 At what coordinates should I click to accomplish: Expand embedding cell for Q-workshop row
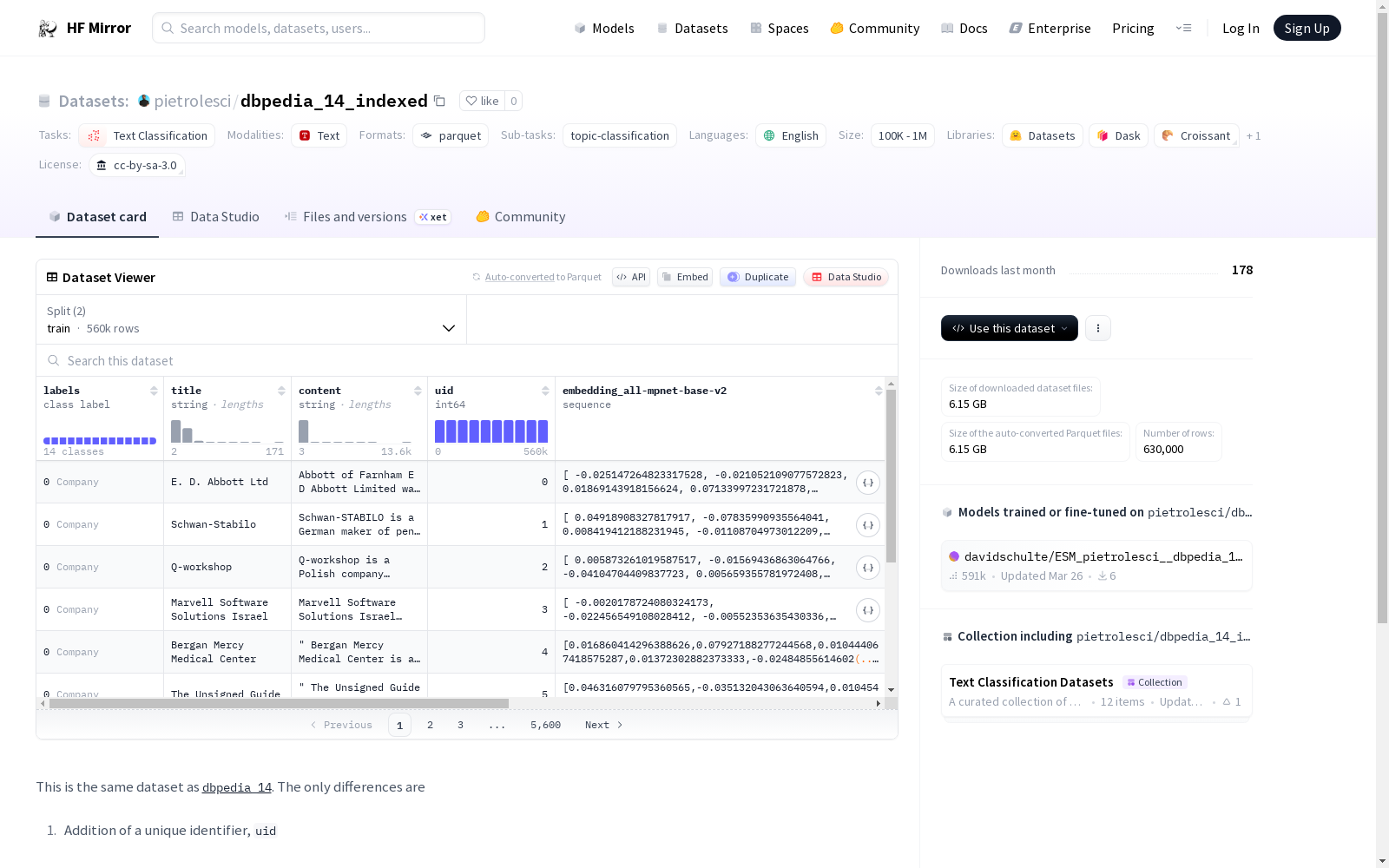(868, 568)
